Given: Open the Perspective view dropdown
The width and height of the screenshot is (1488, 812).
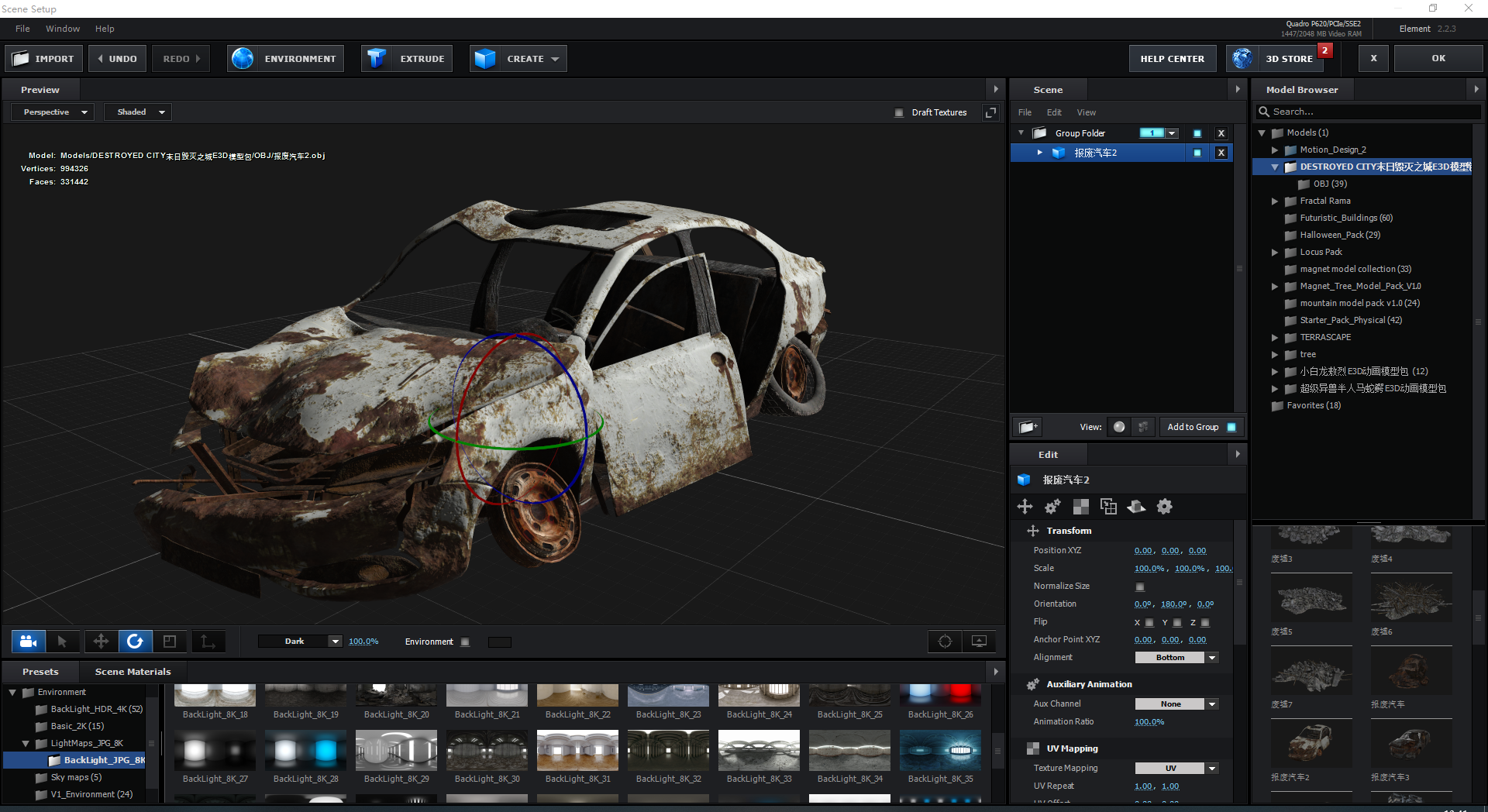Looking at the screenshot, I should [51, 112].
